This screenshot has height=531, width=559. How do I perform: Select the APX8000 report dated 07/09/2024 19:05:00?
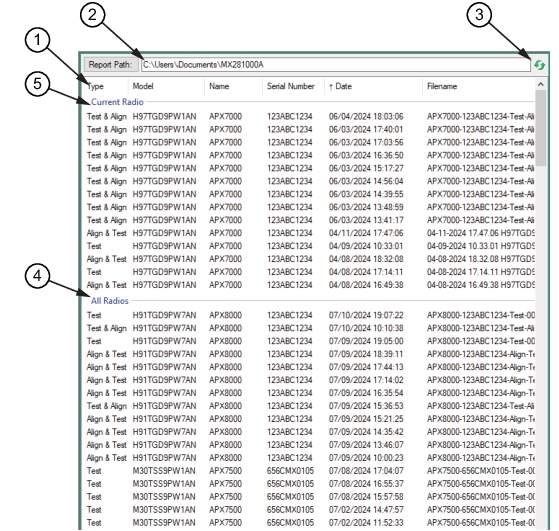pos(310,341)
